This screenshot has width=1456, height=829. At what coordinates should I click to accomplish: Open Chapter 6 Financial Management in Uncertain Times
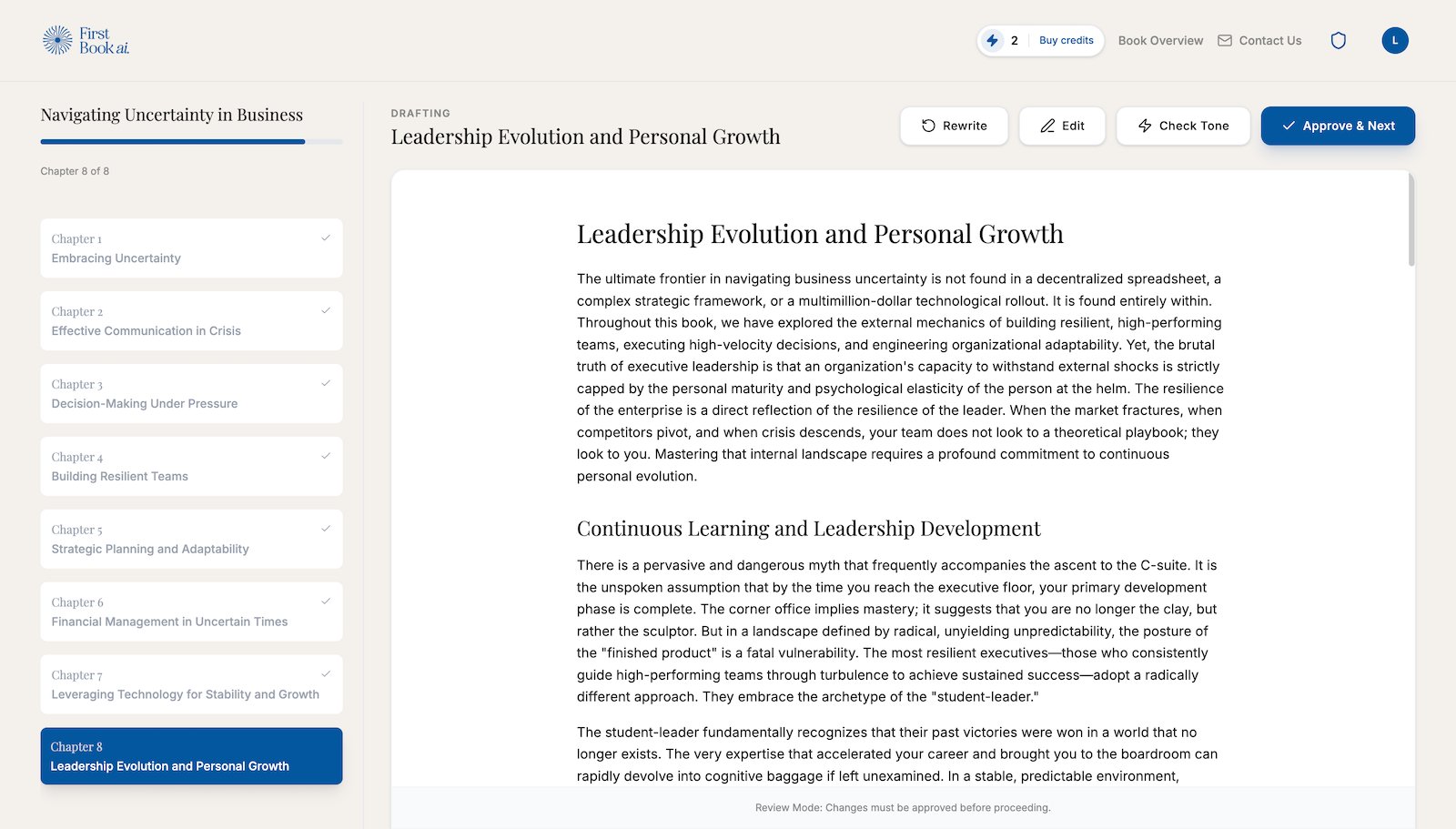pos(191,612)
